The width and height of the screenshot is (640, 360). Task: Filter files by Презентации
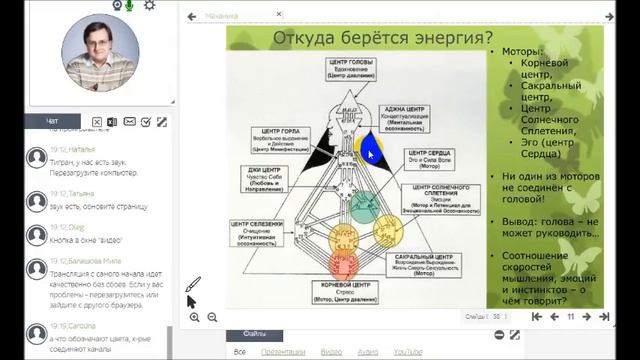[x=283, y=352]
